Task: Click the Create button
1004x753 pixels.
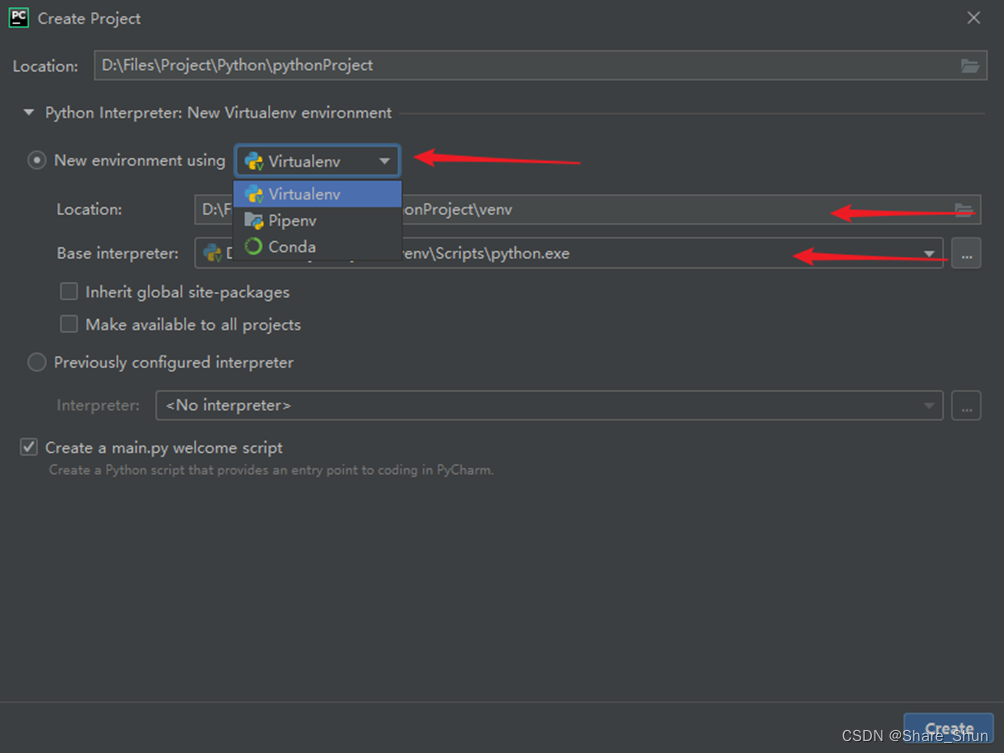Action: pos(948,729)
